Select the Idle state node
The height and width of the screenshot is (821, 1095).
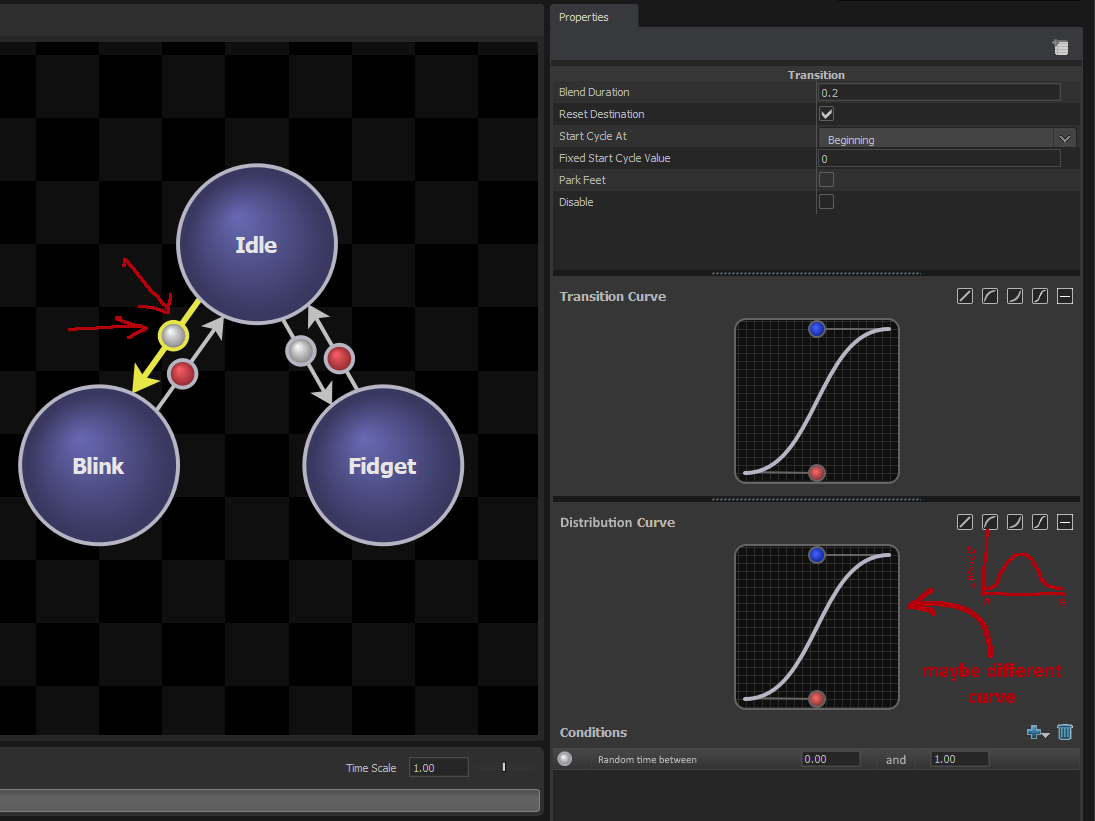click(256, 243)
